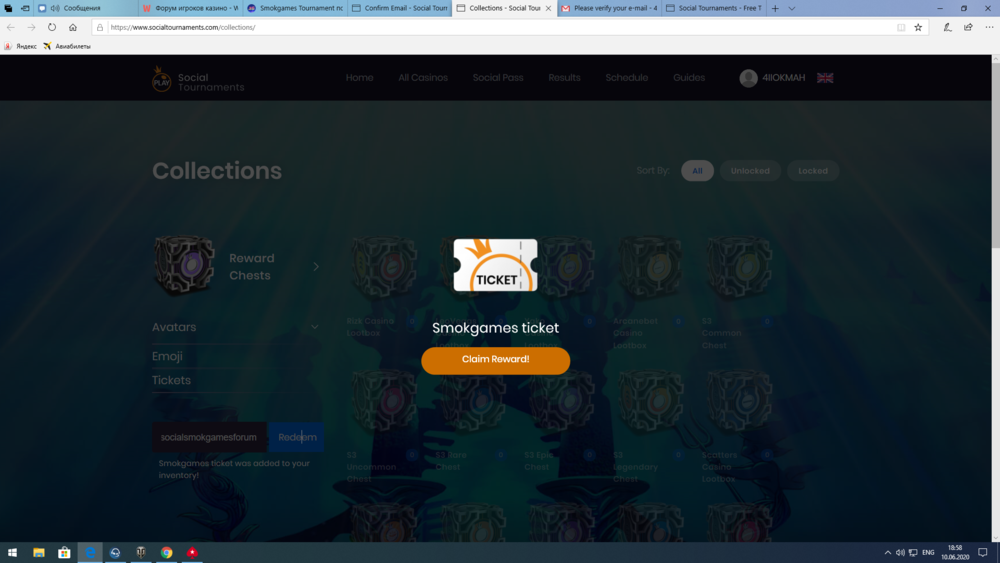Click the promo code input field
Screen dimensions: 1000x563
pos(209,437)
